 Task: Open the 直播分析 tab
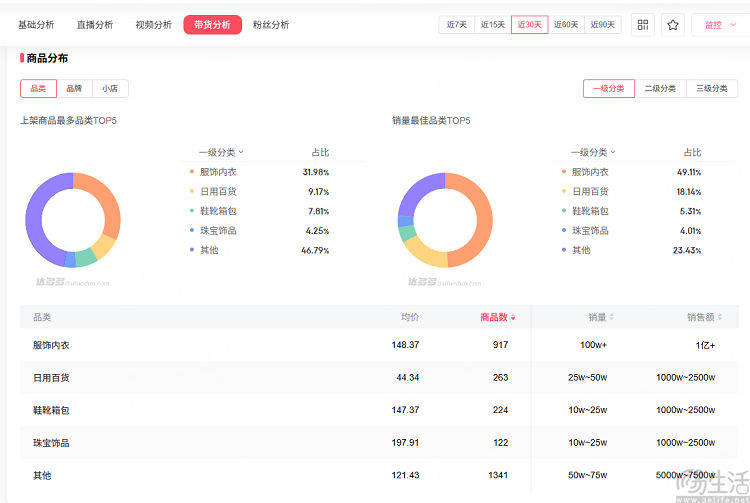pos(95,25)
